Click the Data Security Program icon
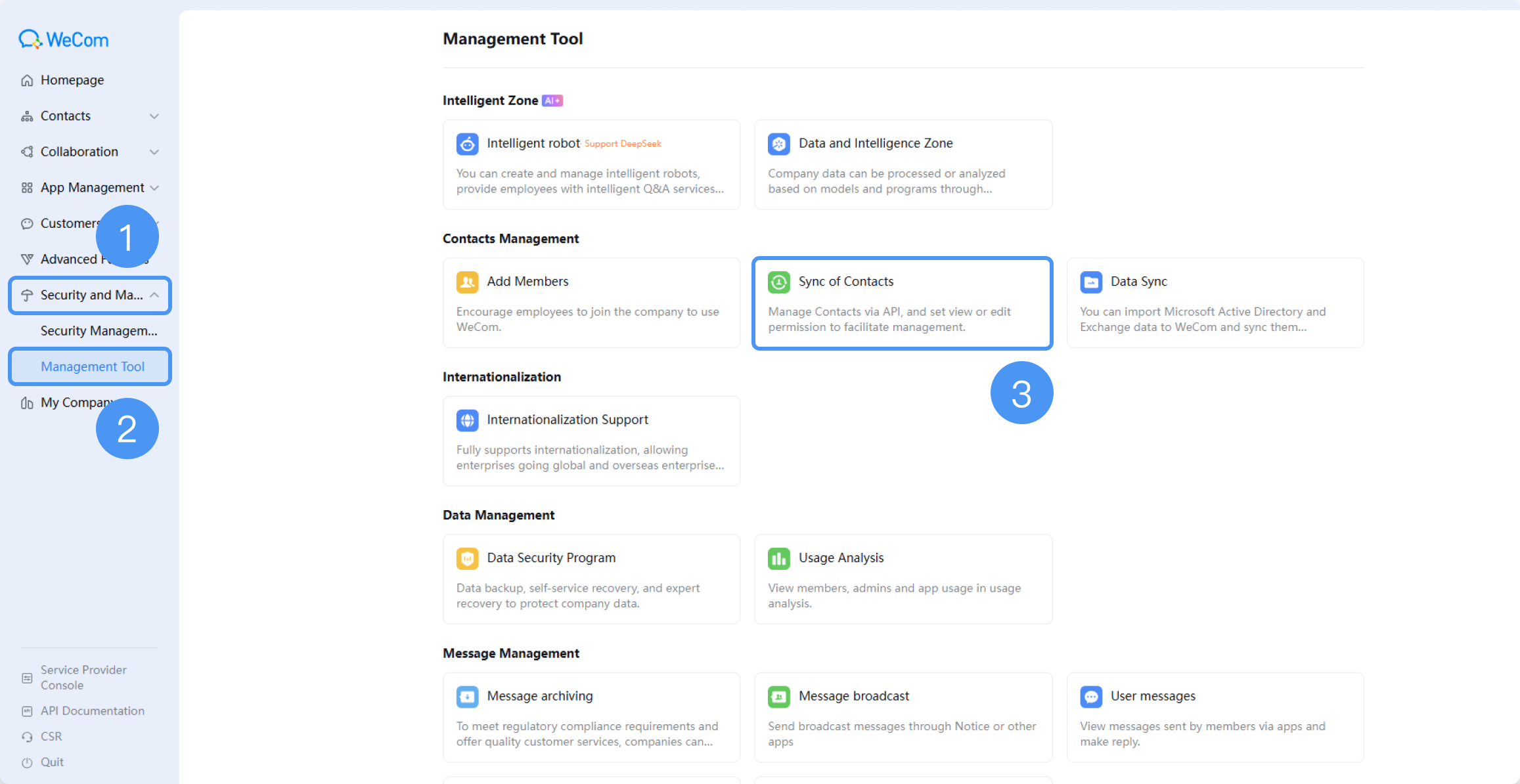 [x=467, y=558]
